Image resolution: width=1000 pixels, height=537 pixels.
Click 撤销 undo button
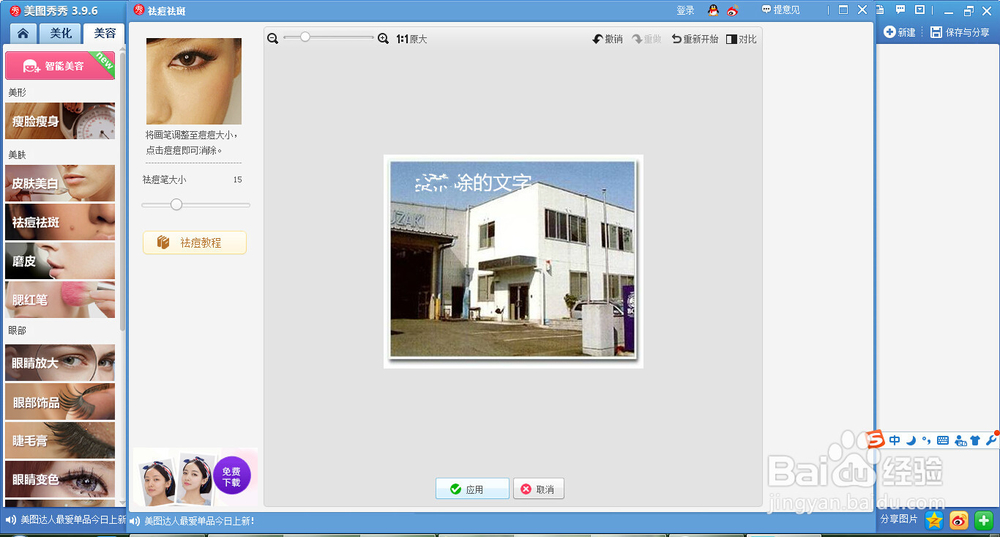point(607,39)
